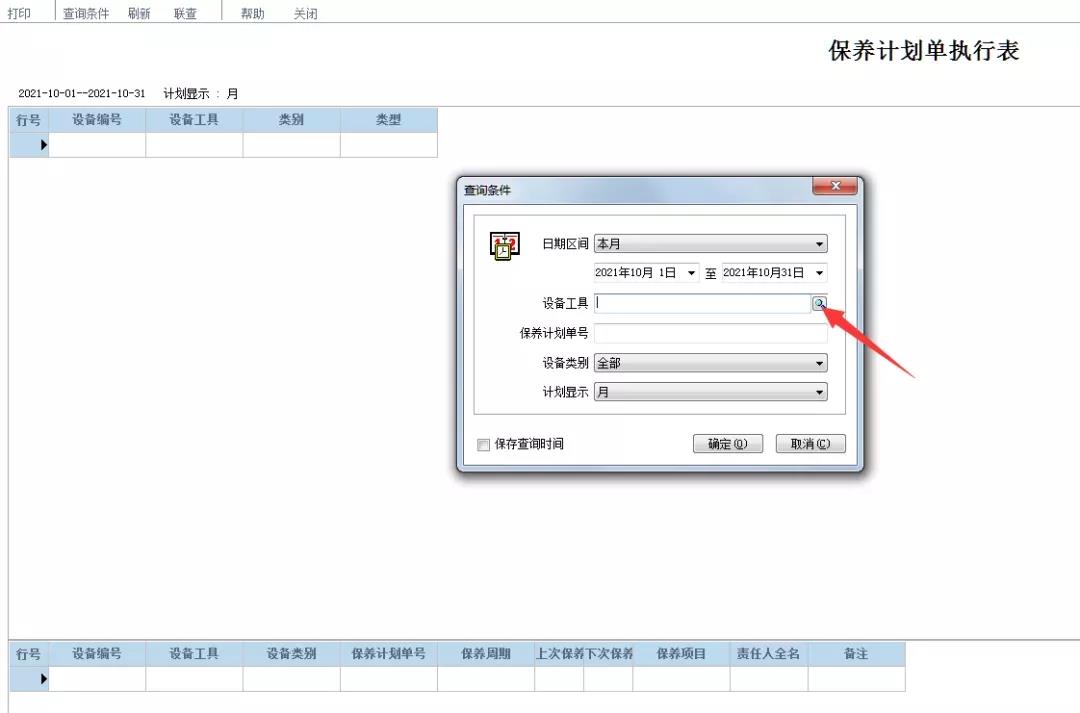Screen dimensions: 1080x713
Task: Close the 查询条件 dialog
Action: click(x=835, y=185)
